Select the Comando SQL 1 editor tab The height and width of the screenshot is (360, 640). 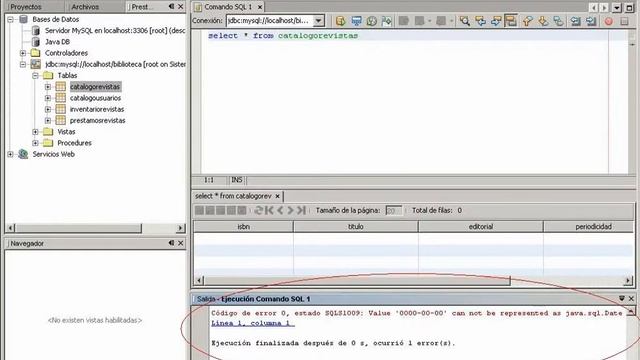tap(228, 7)
